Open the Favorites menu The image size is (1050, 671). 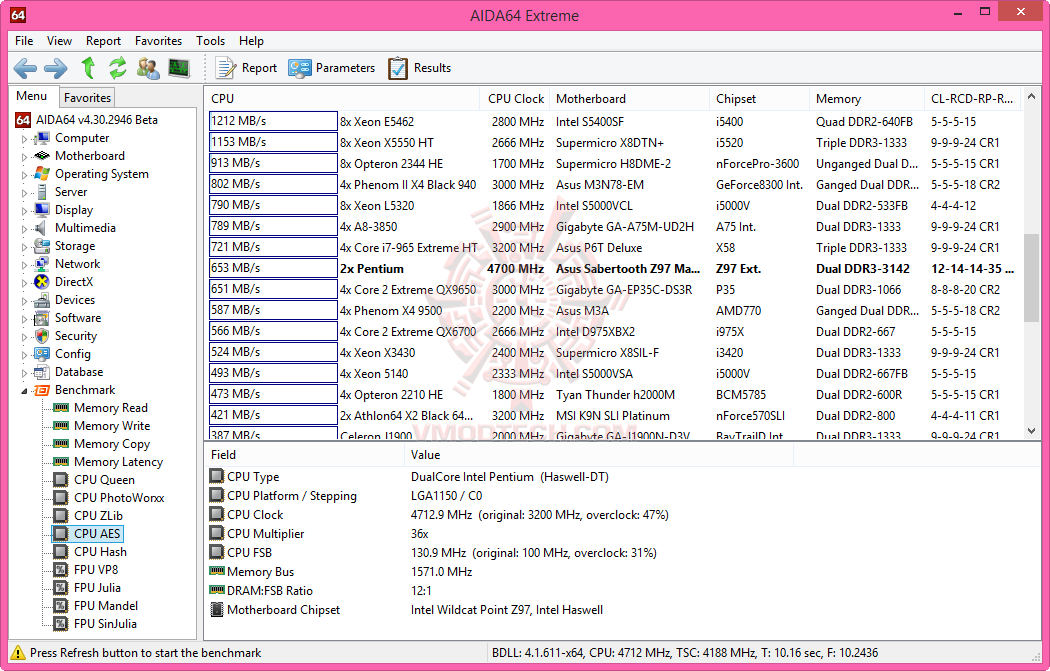pyautogui.click(x=158, y=41)
